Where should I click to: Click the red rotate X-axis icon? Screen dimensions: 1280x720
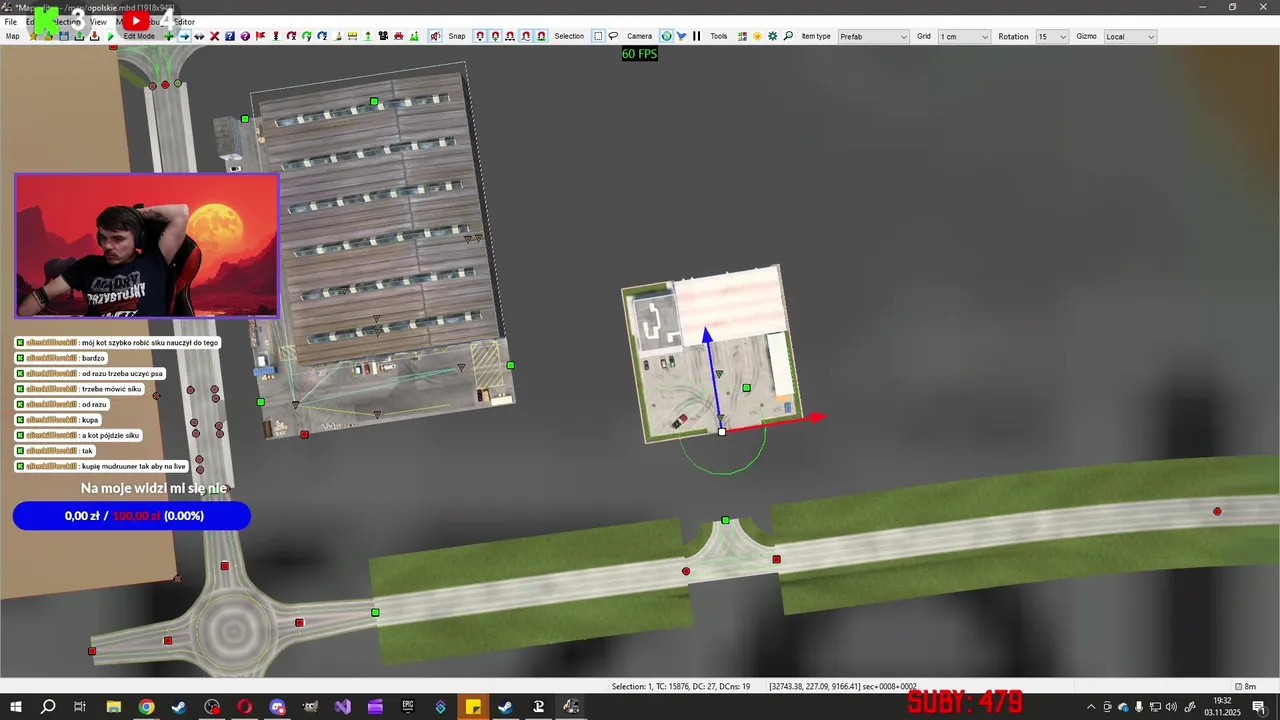[x=291, y=36]
